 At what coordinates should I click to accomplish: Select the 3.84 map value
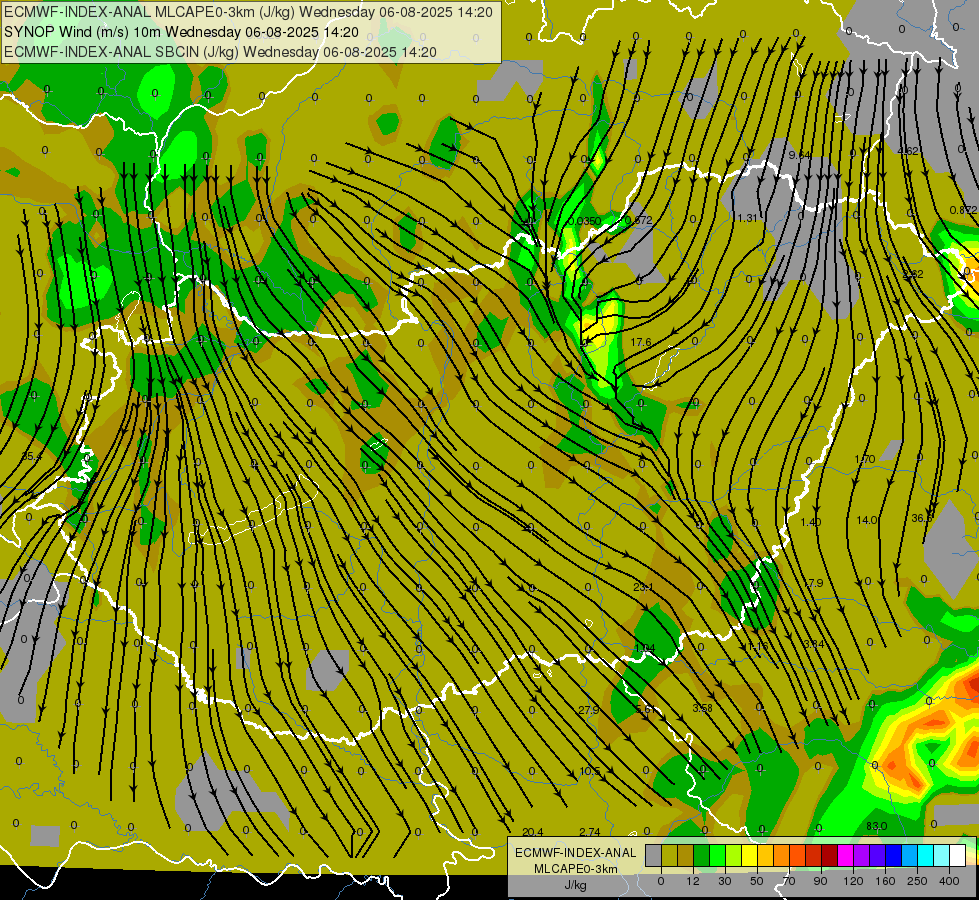pyautogui.click(x=814, y=644)
